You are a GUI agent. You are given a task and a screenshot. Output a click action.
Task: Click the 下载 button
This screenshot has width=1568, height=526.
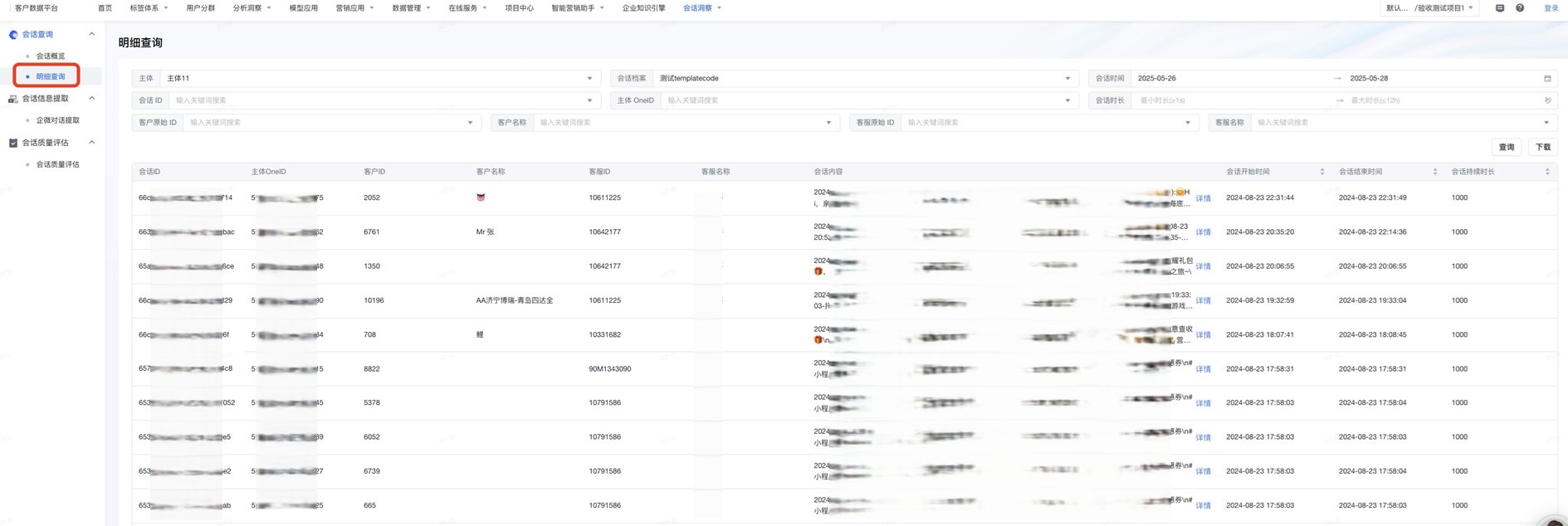click(x=1542, y=147)
